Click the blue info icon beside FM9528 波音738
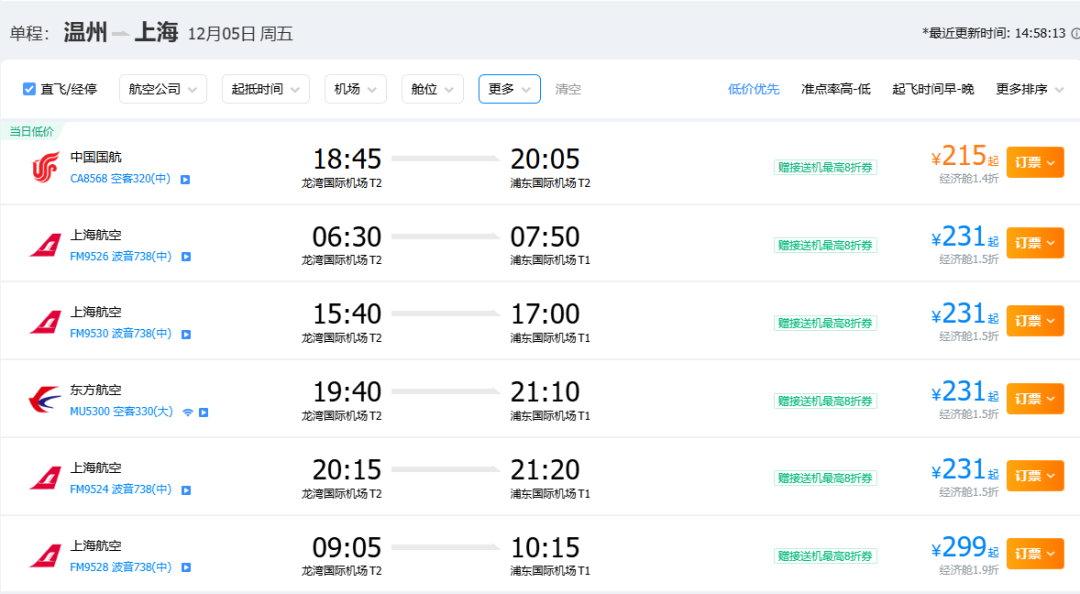 (x=186, y=568)
